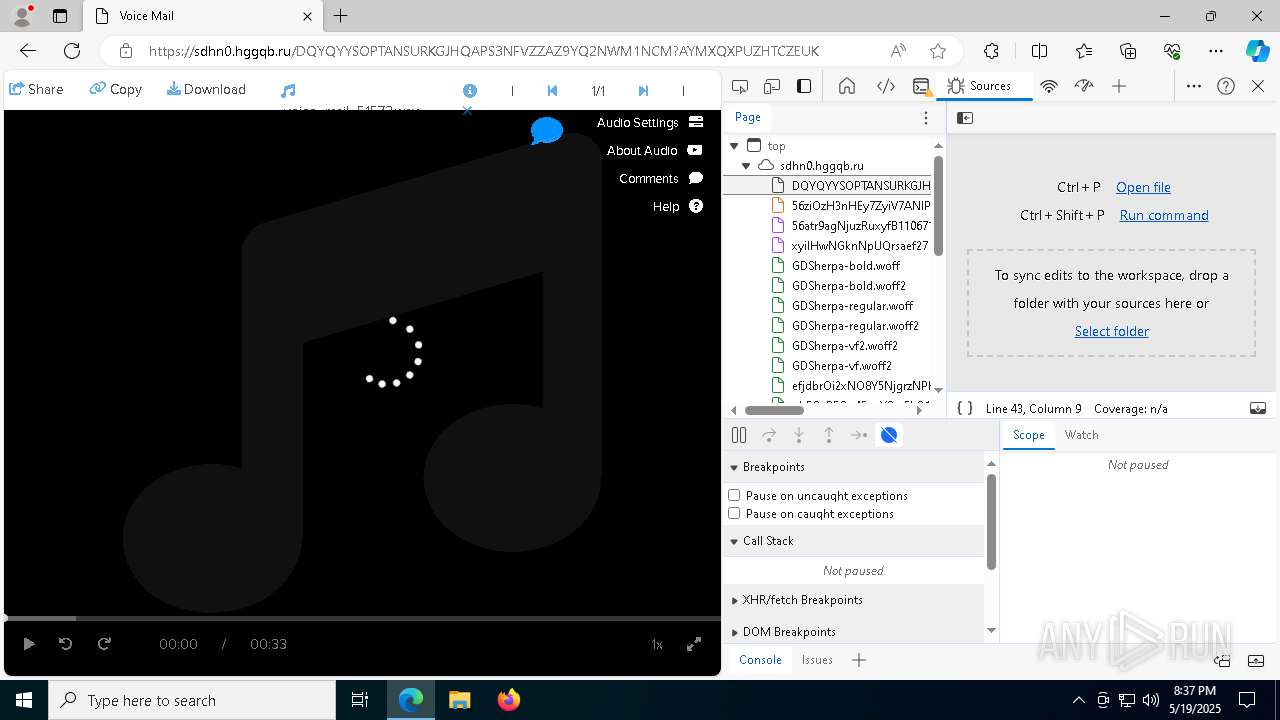The image size is (1280, 720).
Task: Click the Copy button in the voice mail toolbar
Action: [116, 89]
